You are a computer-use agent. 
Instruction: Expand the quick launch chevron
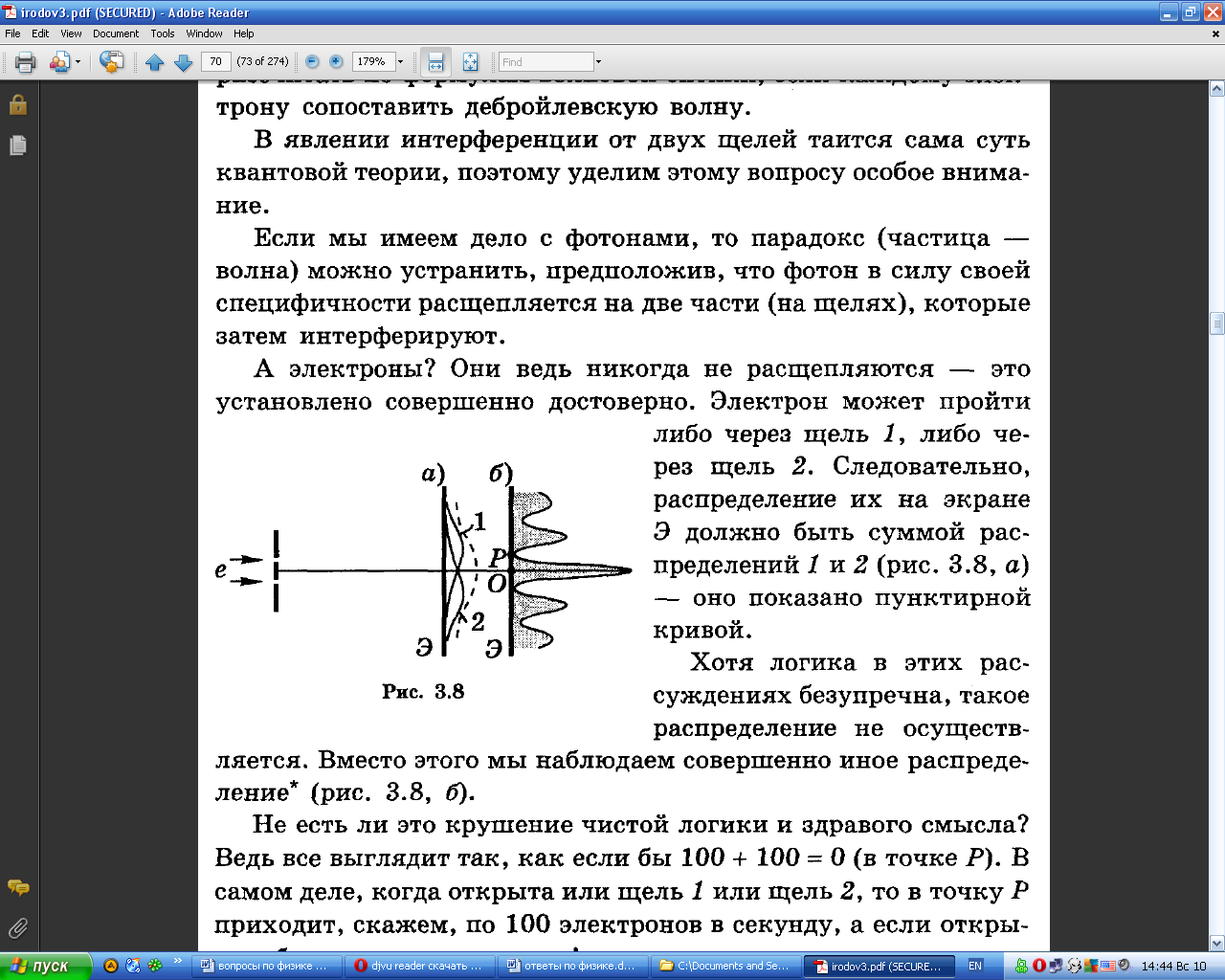[x=178, y=961]
